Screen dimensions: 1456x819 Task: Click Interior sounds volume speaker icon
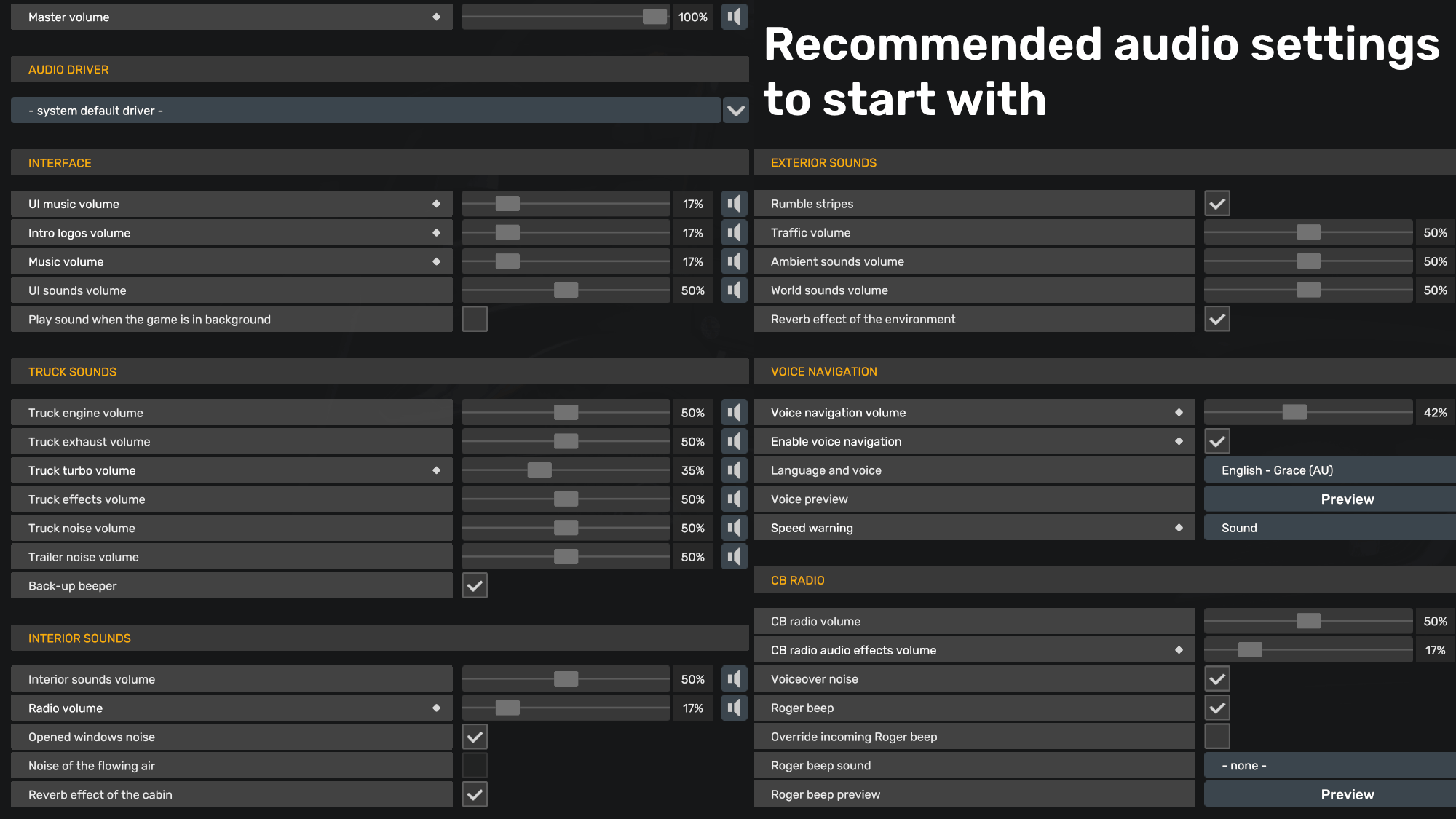735,679
